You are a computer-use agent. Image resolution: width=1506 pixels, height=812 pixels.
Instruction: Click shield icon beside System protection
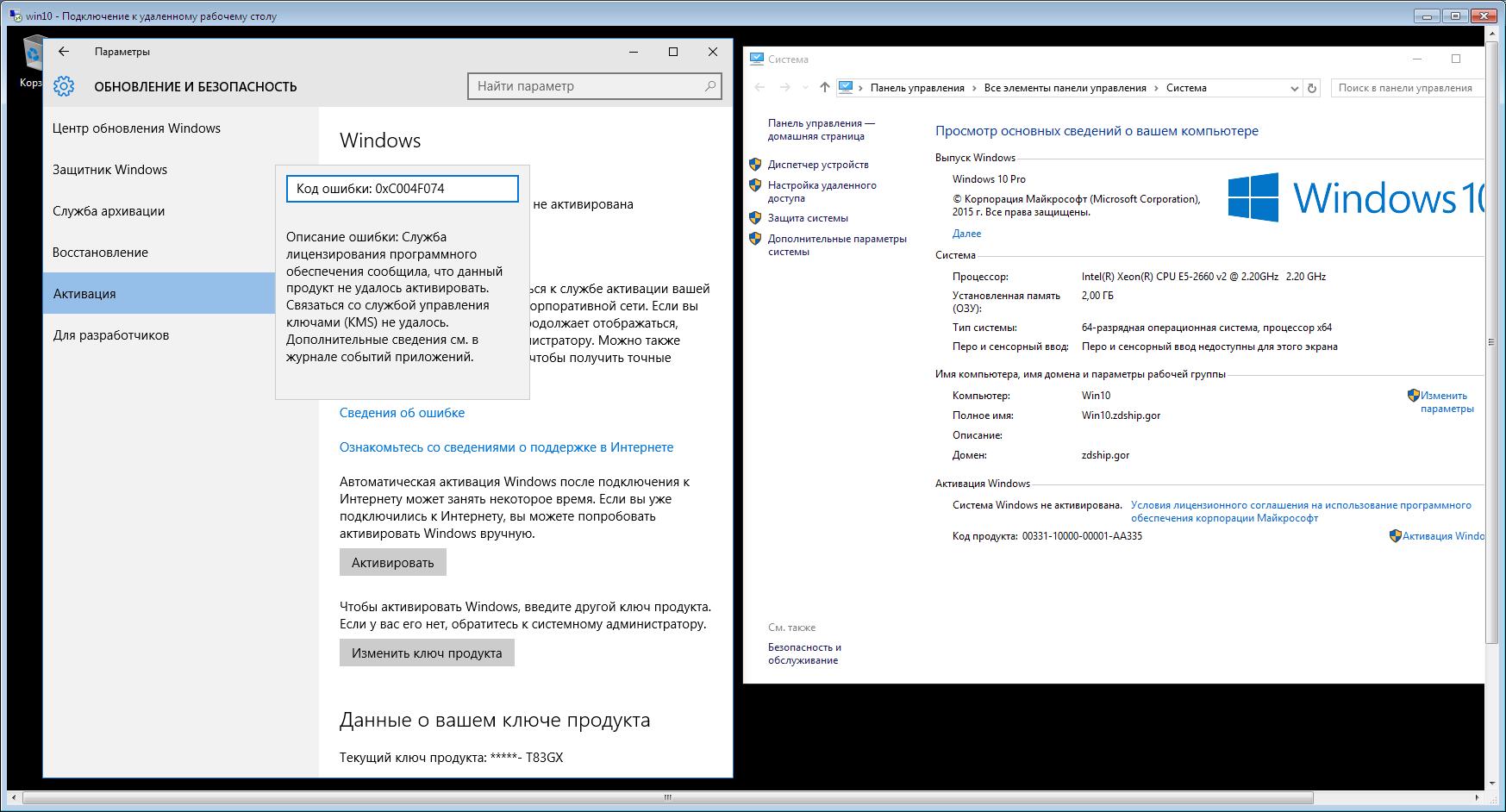pyautogui.click(x=755, y=217)
